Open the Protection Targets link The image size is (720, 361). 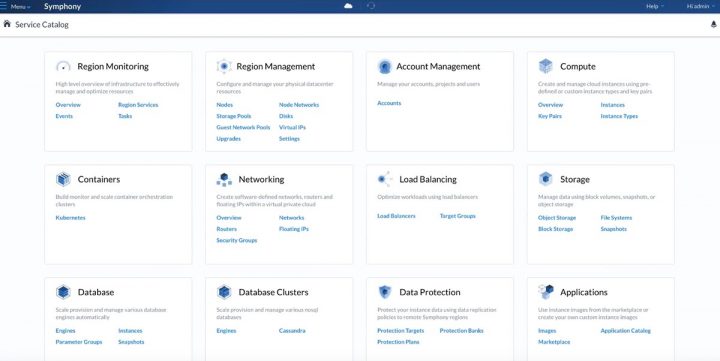(x=400, y=331)
